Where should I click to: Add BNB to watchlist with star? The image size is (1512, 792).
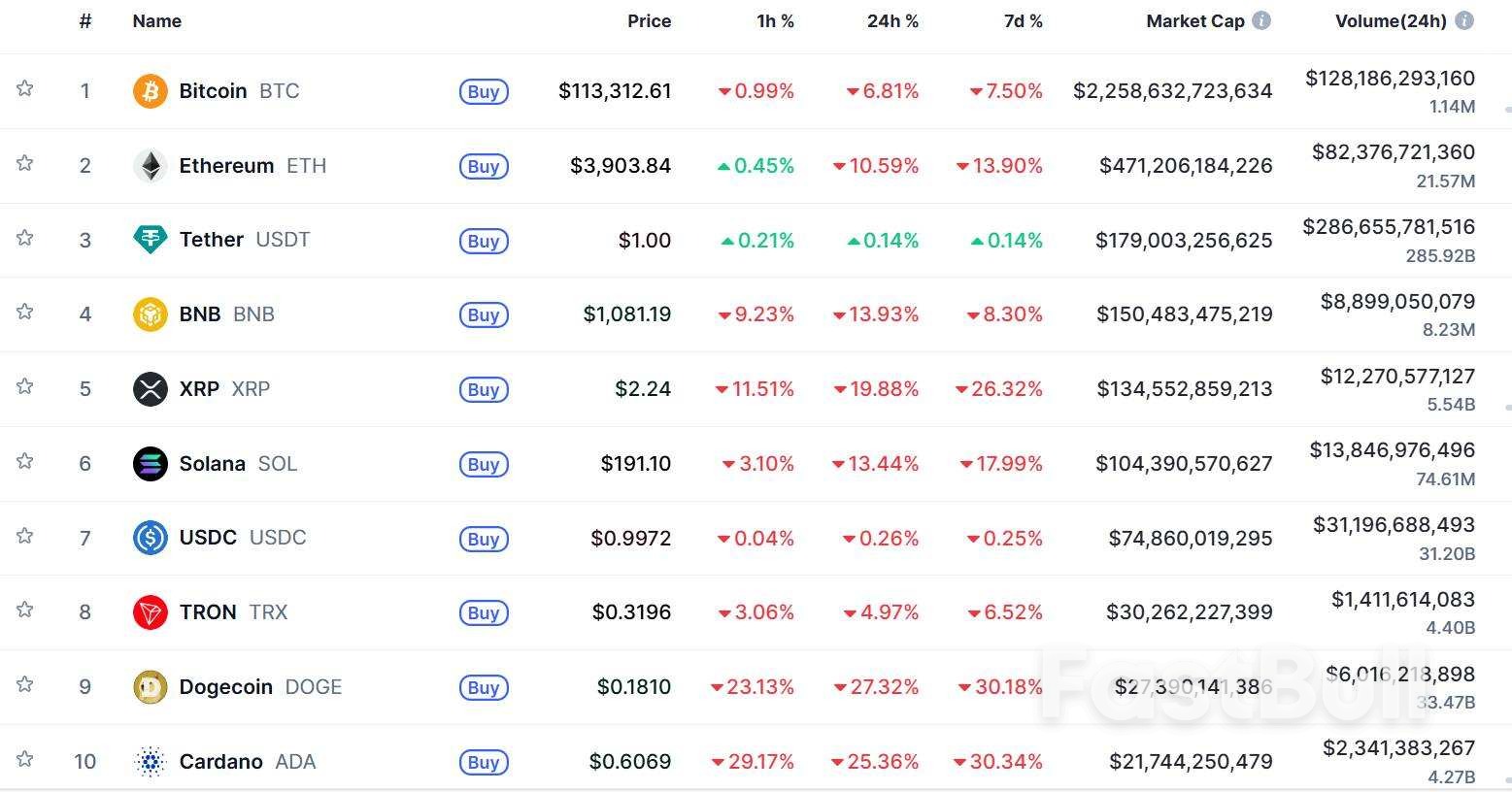(25, 313)
